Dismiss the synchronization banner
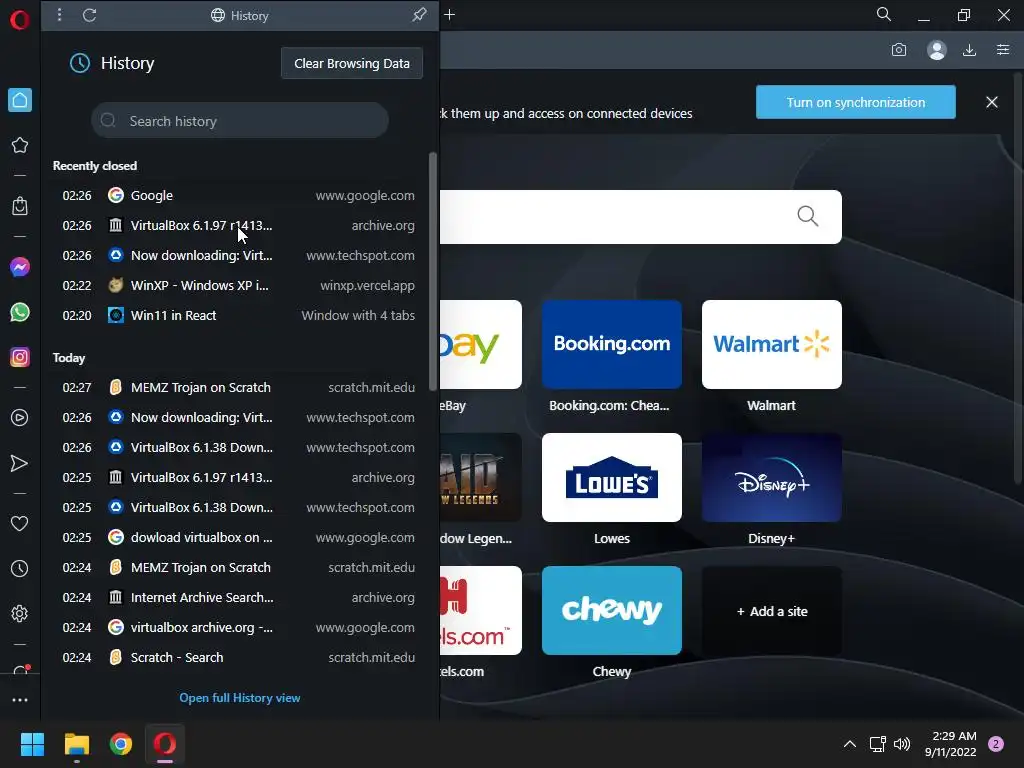The width and height of the screenshot is (1024, 768). click(991, 102)
